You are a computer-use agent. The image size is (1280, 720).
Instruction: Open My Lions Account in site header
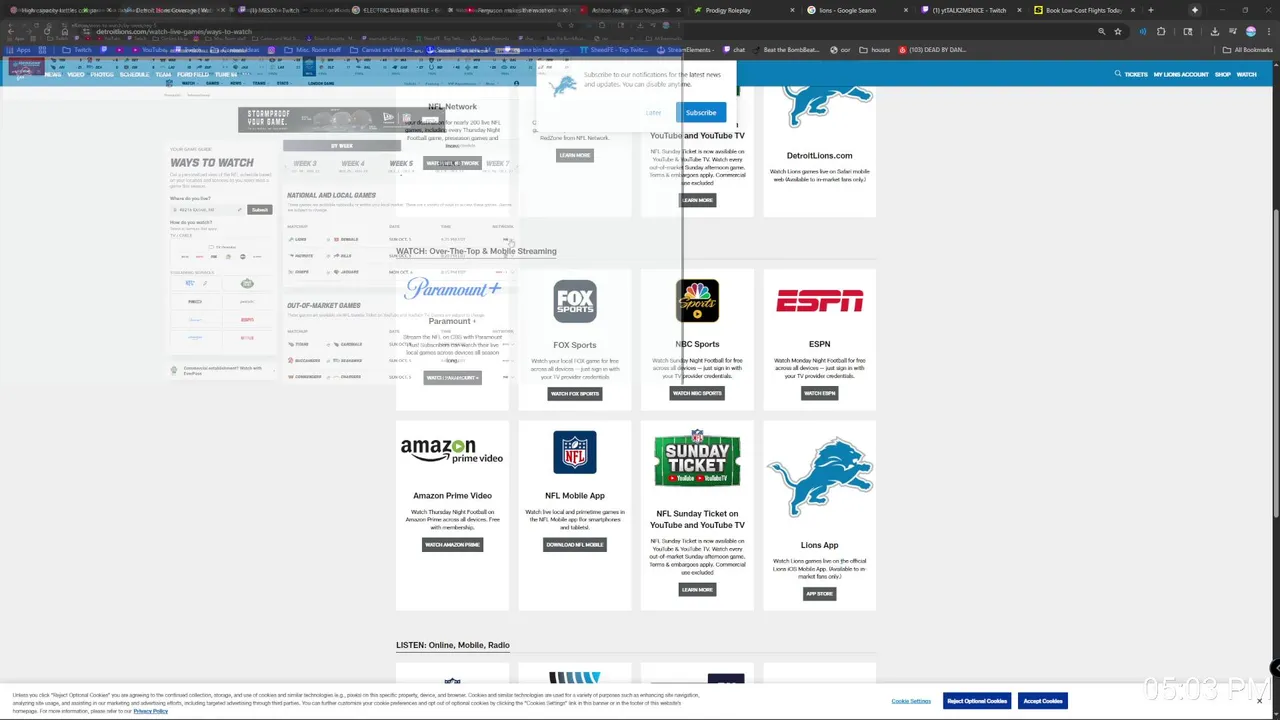(x=1181, y=74)
